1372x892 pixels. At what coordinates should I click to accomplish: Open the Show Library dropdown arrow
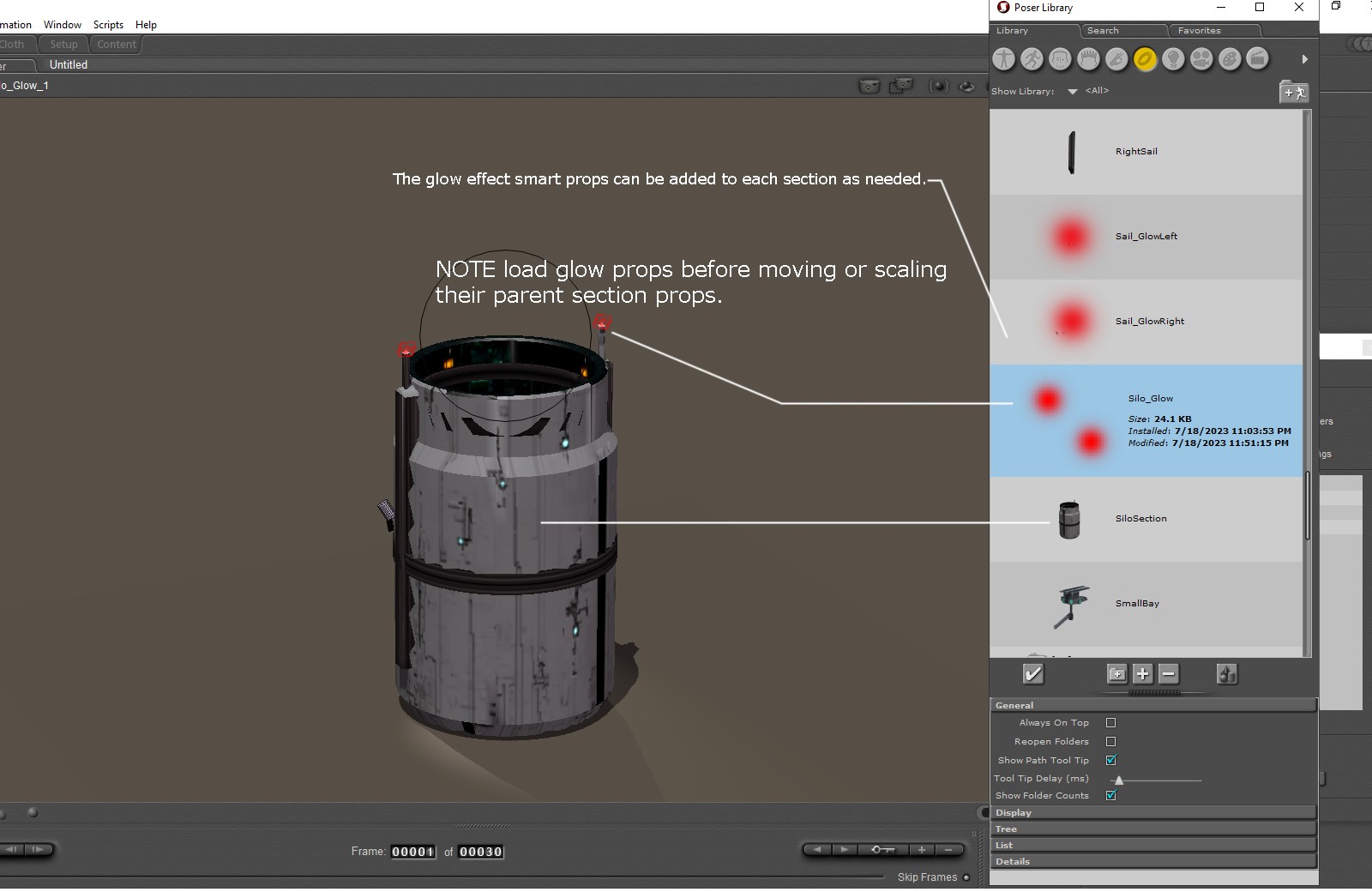1072,92
